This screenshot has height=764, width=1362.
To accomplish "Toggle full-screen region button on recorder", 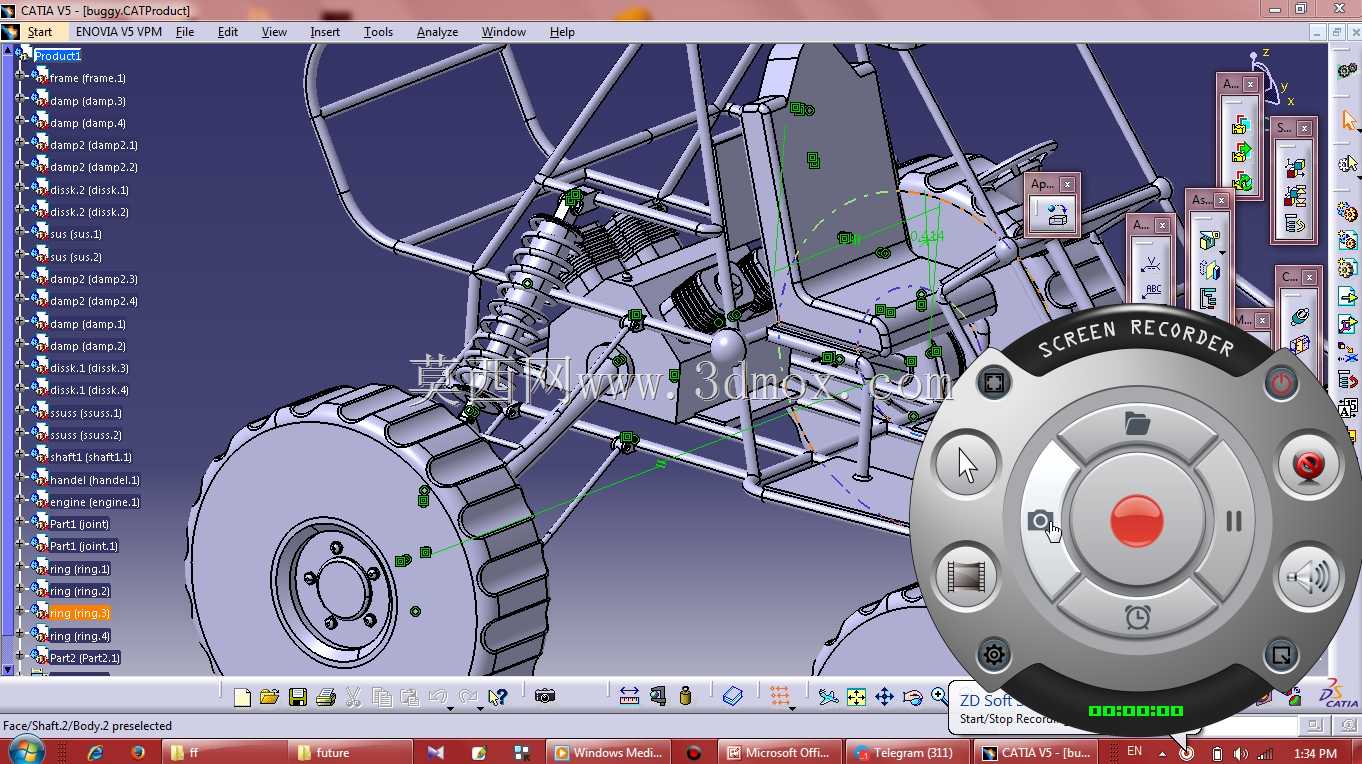I will pos(993,383).
